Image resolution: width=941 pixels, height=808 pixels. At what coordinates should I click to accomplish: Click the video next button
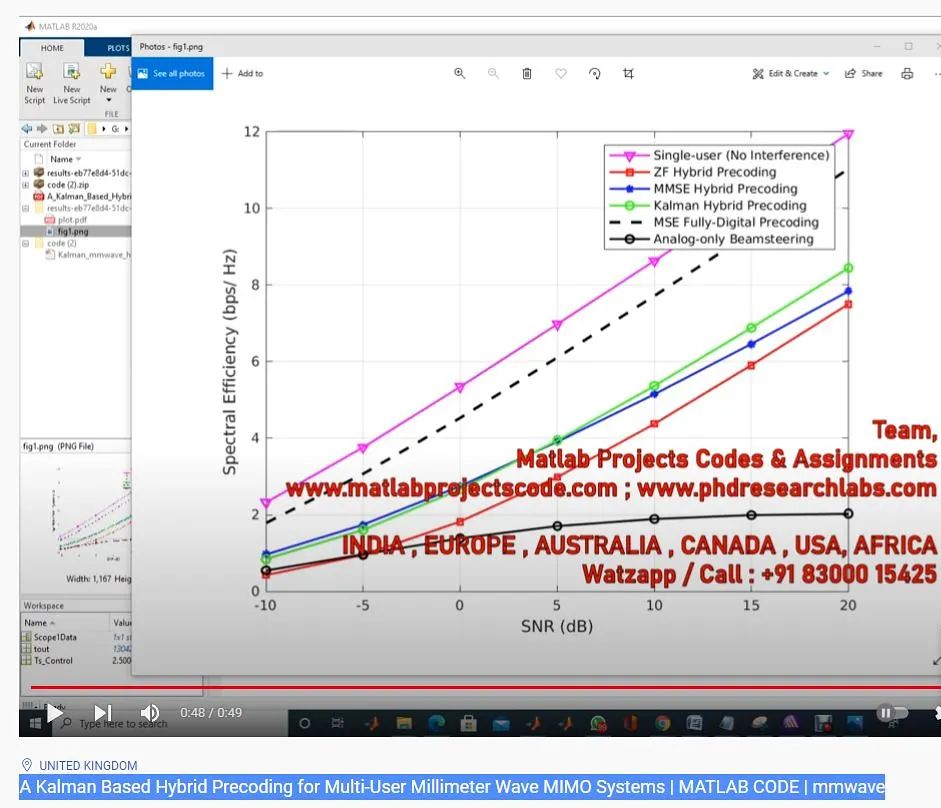pos(103,713)
